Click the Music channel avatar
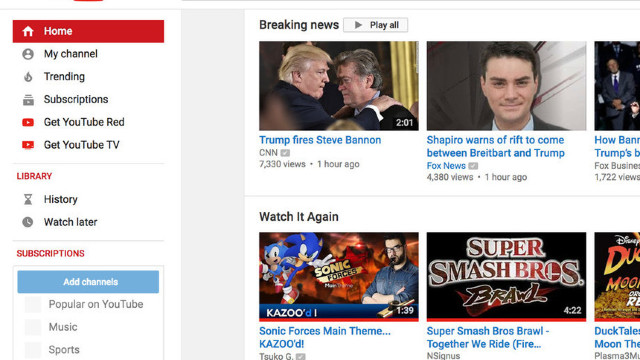This screenshot has width=640, height=360. (33, 327)
